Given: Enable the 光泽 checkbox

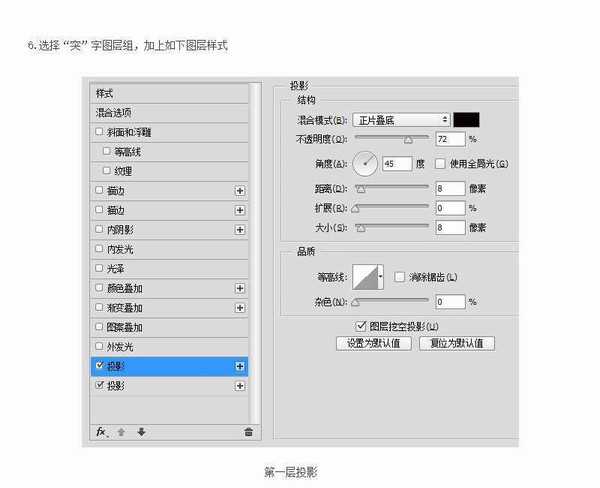Looking at the screenshot, I should point(99,268).
